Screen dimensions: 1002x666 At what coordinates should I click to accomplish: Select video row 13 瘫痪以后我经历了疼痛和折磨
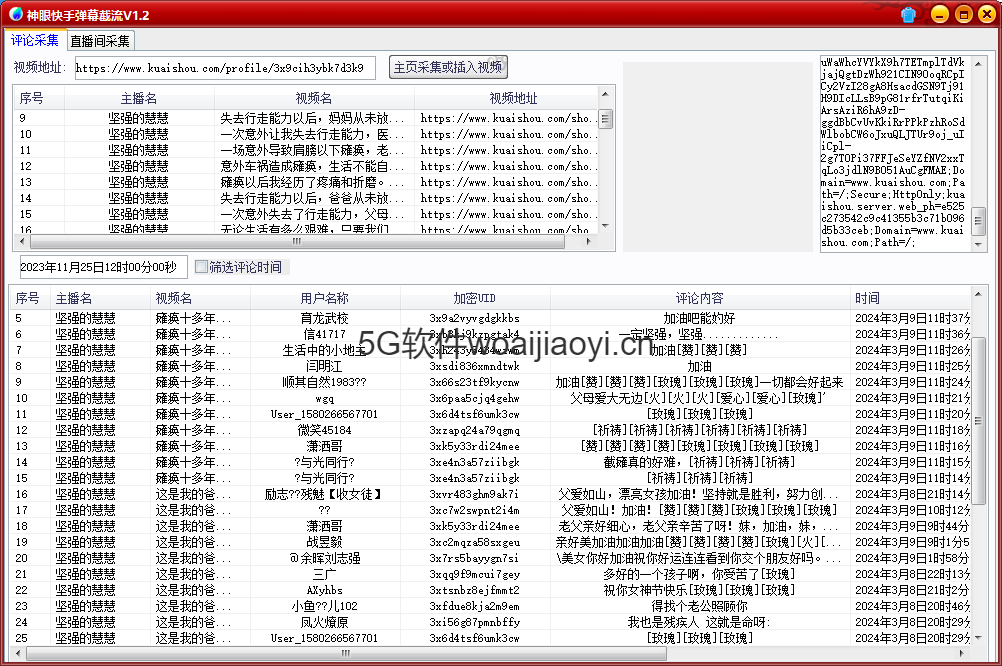coord(307,182)
